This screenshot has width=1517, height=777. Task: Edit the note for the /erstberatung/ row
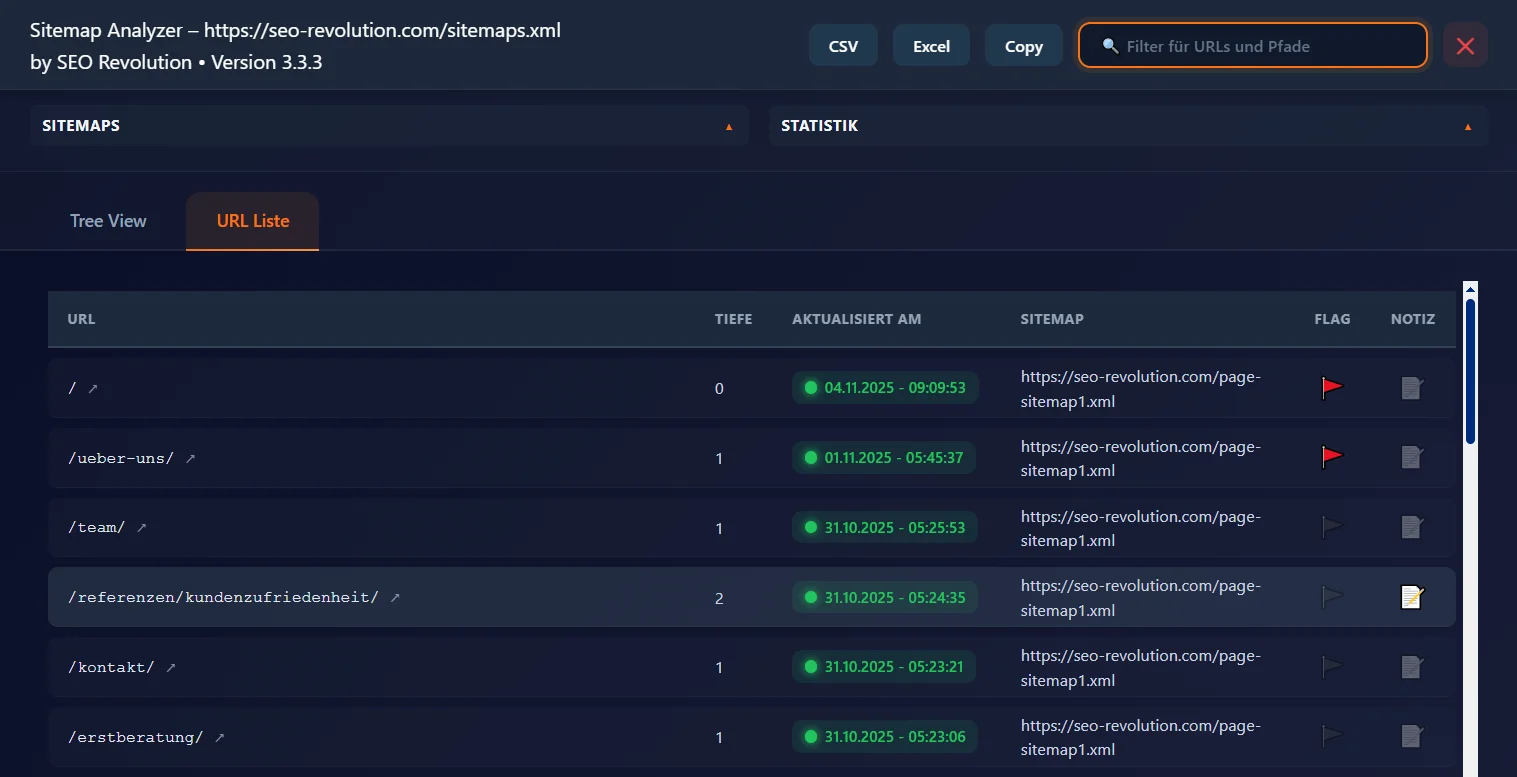click(1411, 737)
